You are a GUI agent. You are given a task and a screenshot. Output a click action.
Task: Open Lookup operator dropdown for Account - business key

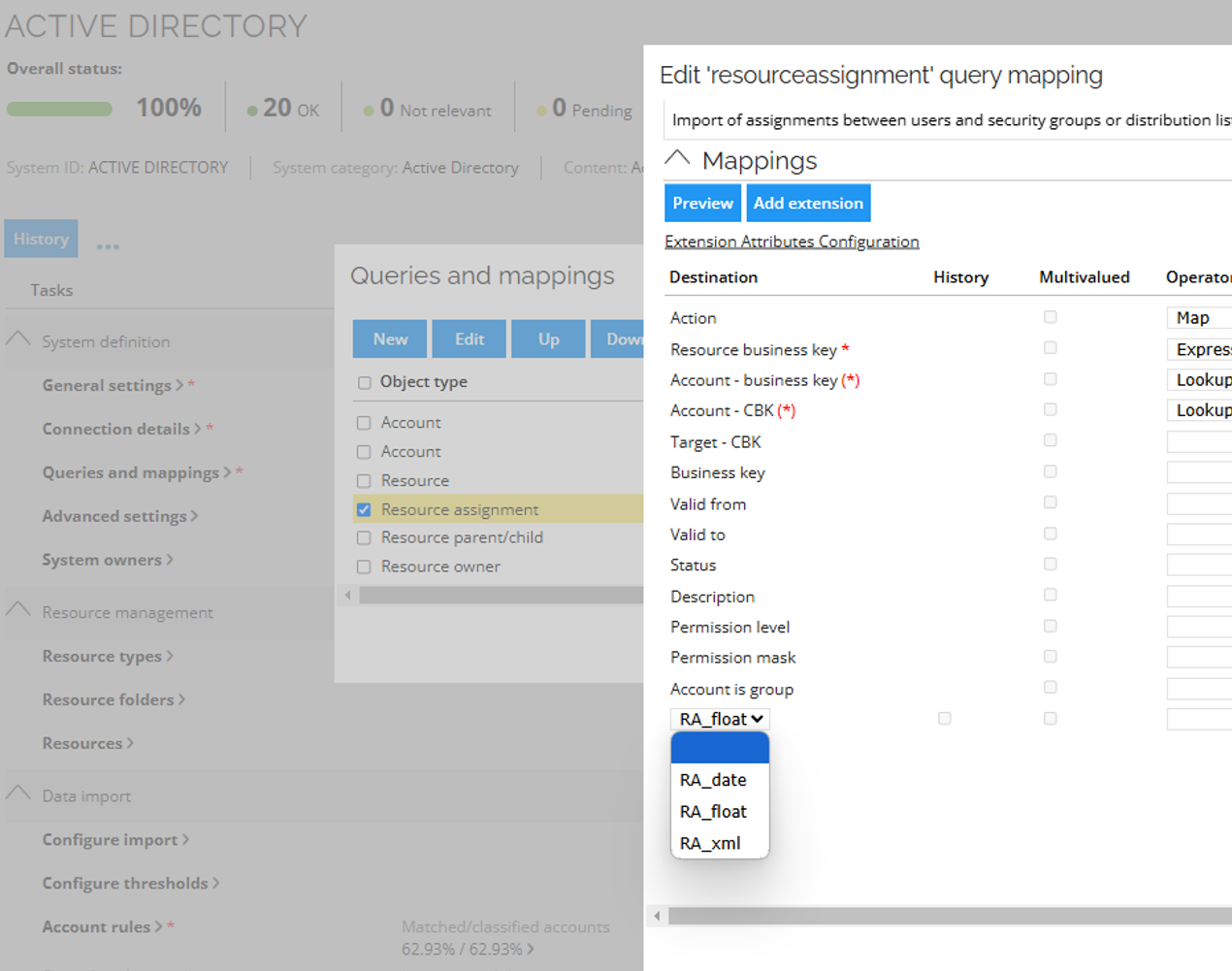click(x=1199, y=380)
